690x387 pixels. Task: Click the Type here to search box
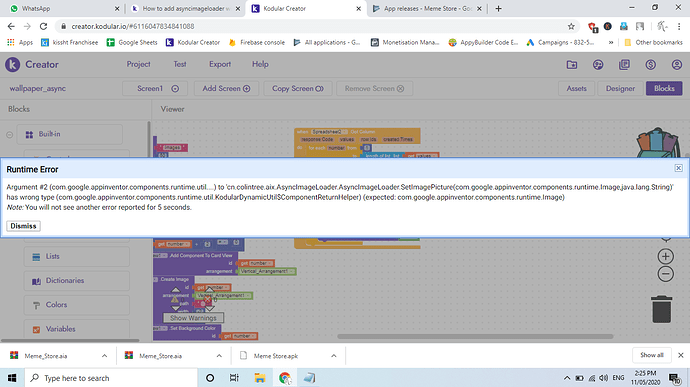tap(110, 378)
